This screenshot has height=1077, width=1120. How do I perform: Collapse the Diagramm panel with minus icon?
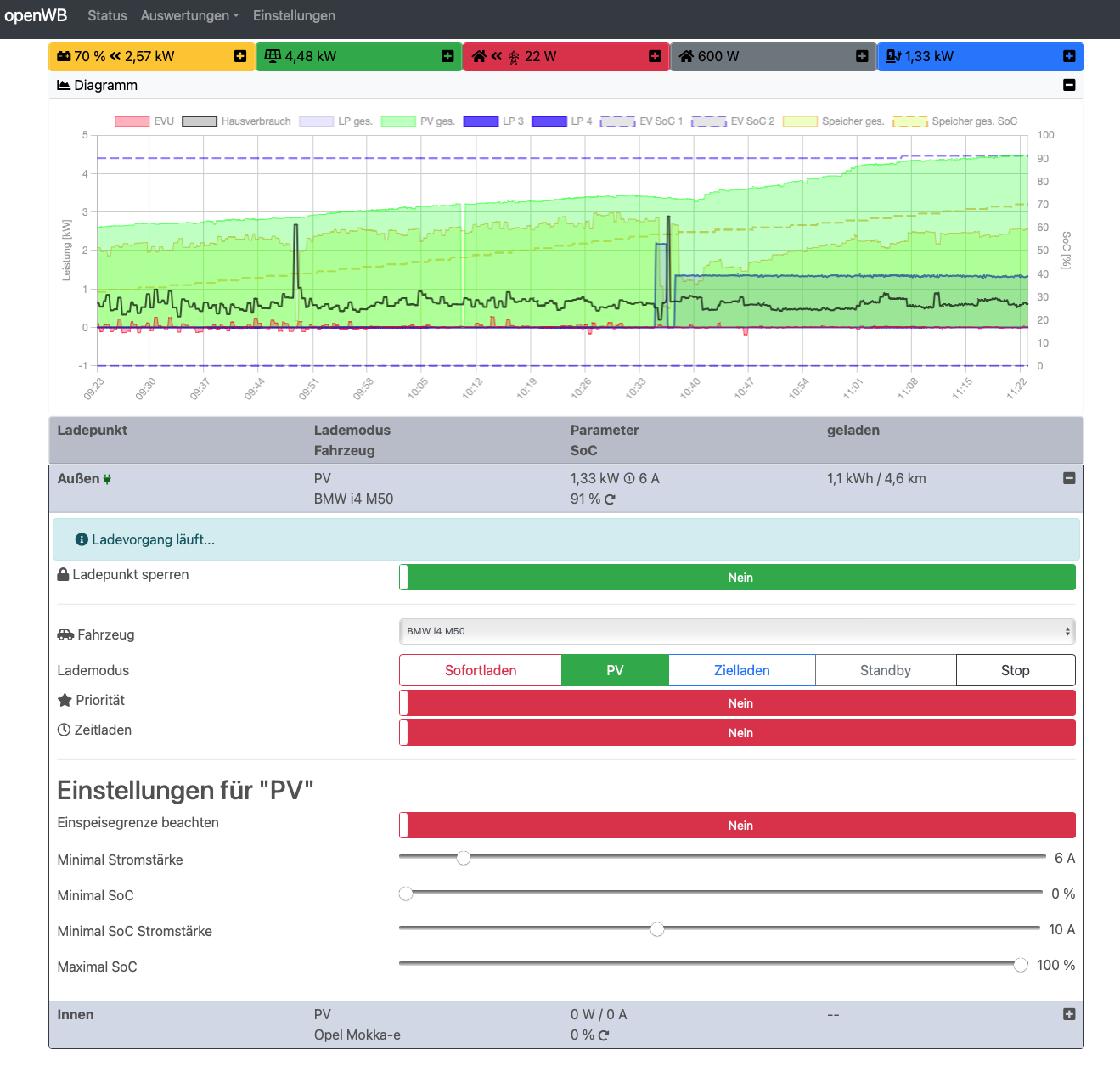tap(1069, 85)
